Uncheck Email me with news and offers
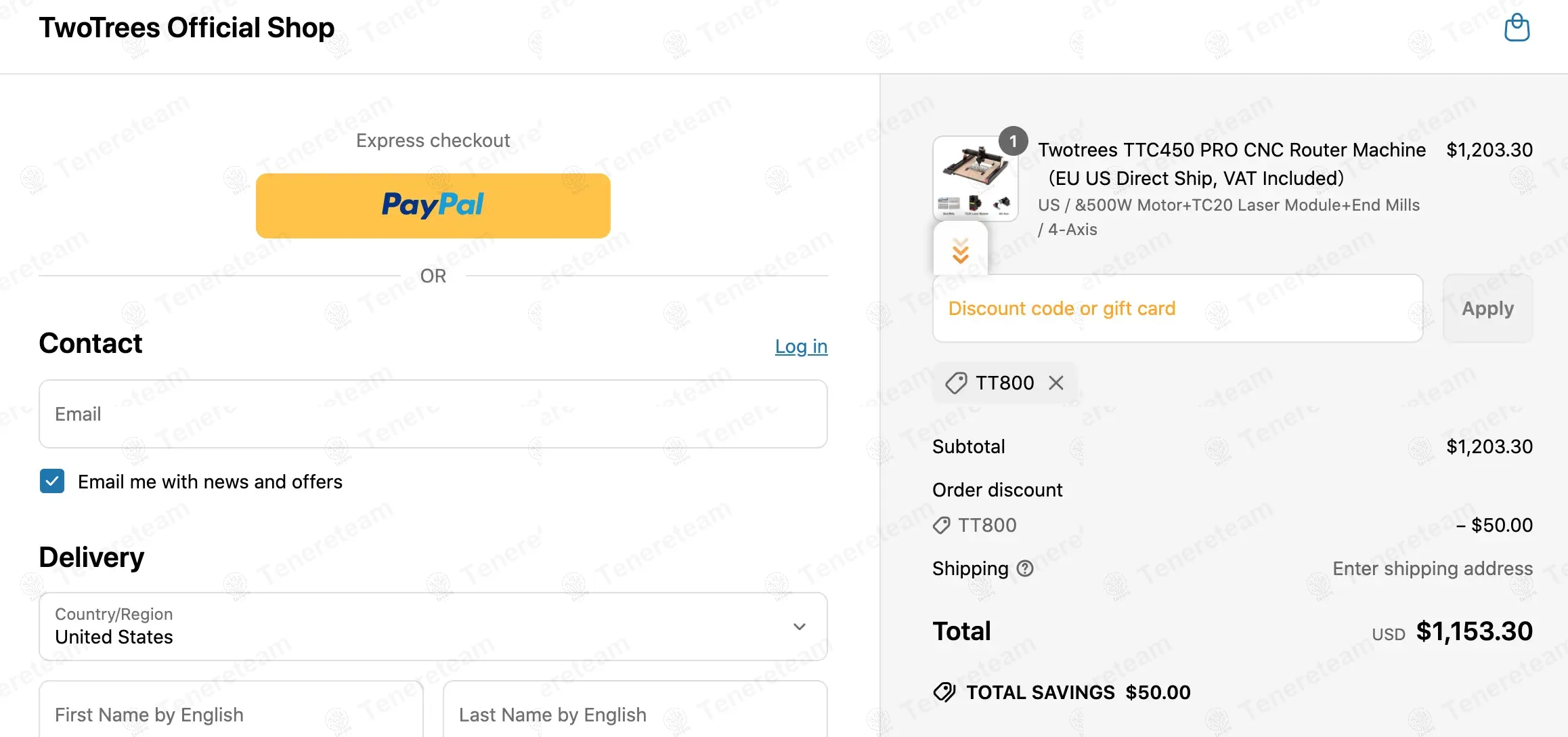 click(x=52, y=482)
